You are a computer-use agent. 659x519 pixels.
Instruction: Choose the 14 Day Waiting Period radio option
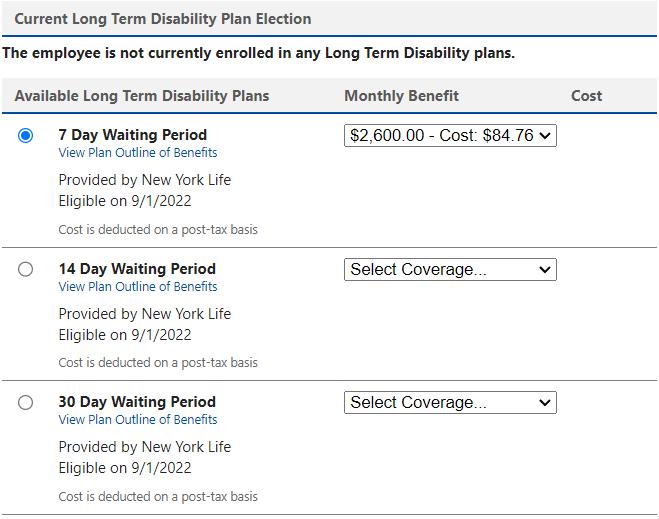pos(26,269)
